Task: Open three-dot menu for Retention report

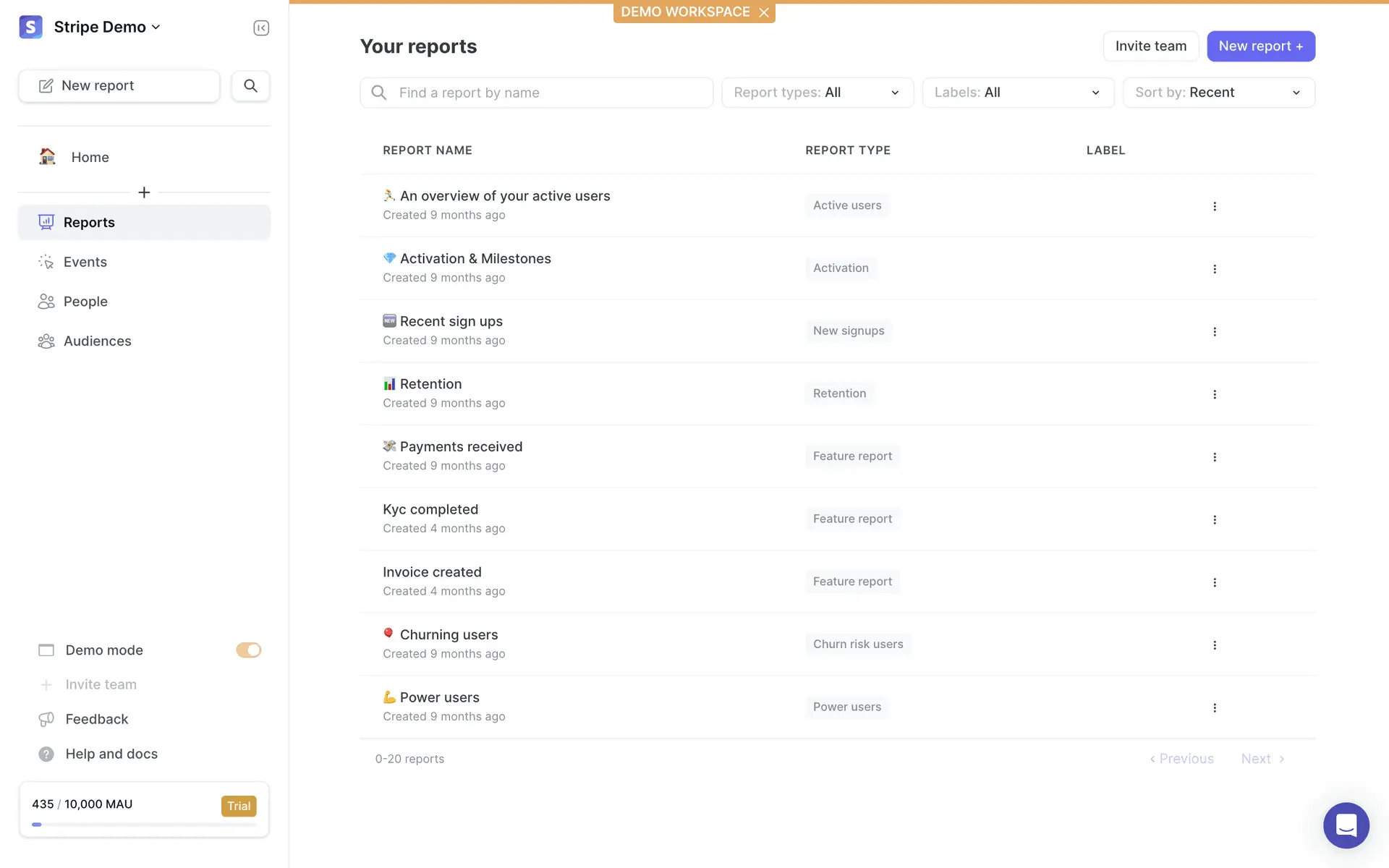Action: [x=1215, y=394]
